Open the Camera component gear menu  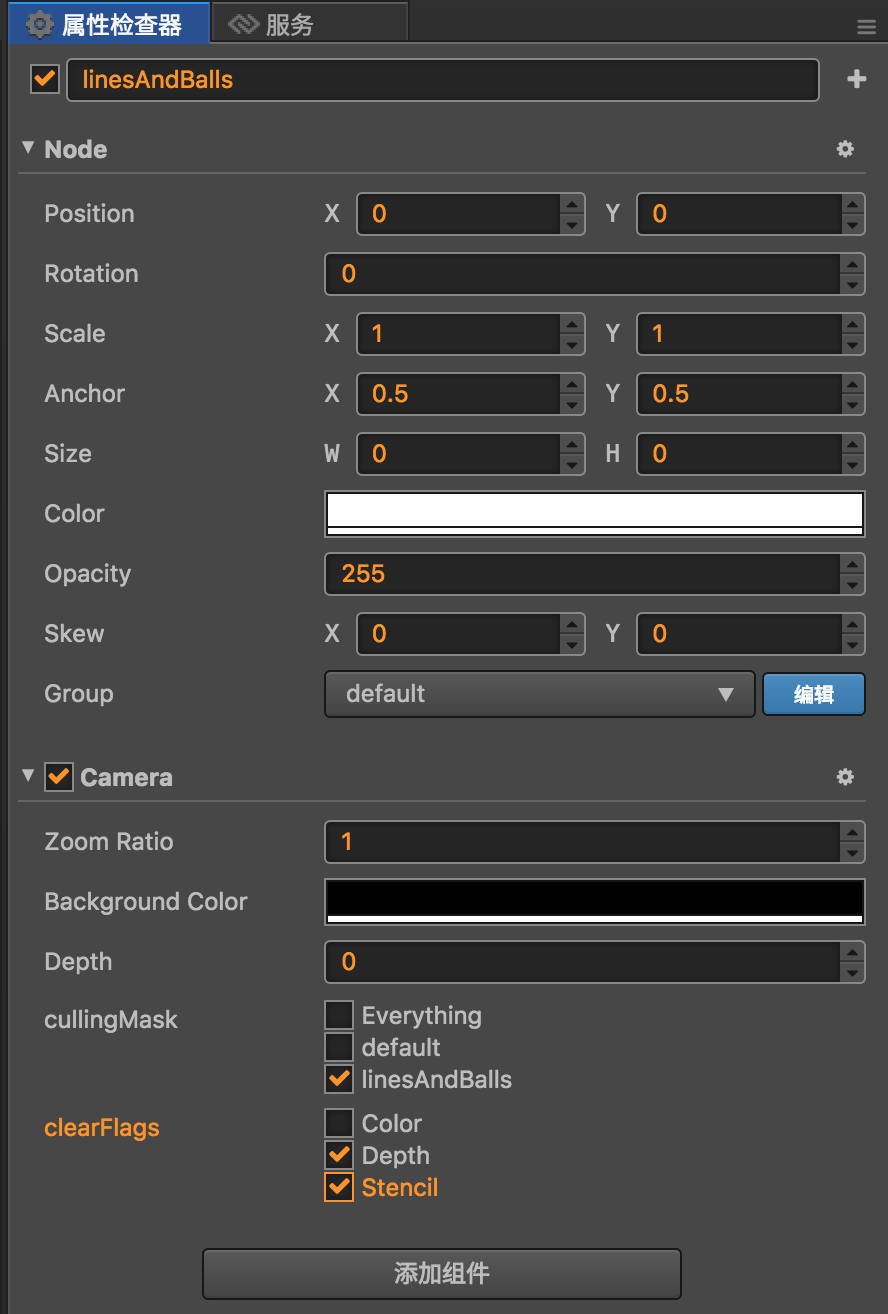845,777
